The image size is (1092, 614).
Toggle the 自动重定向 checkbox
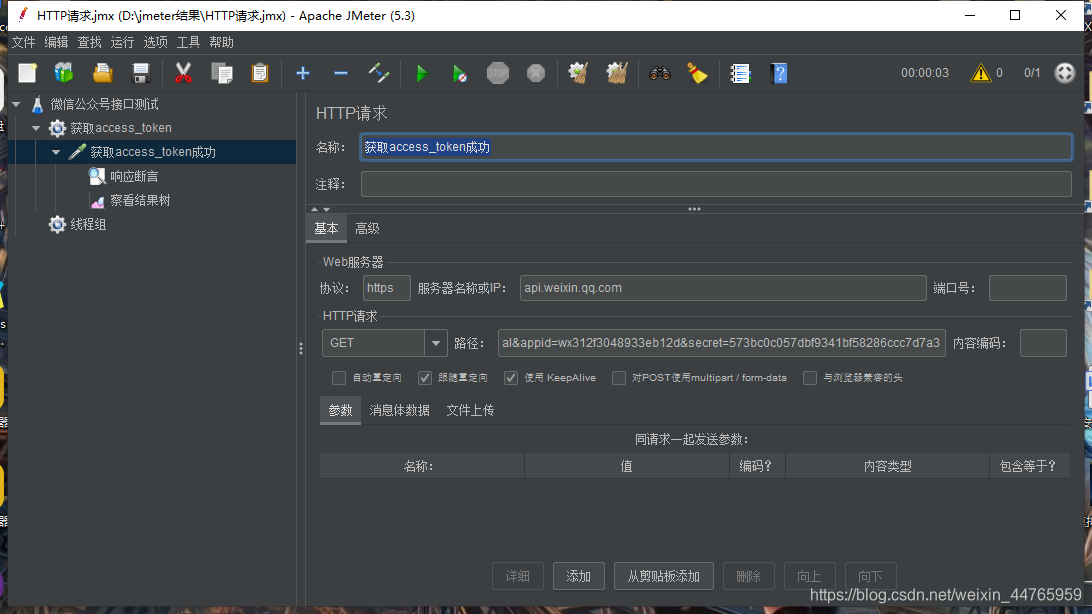click(339, 378)
